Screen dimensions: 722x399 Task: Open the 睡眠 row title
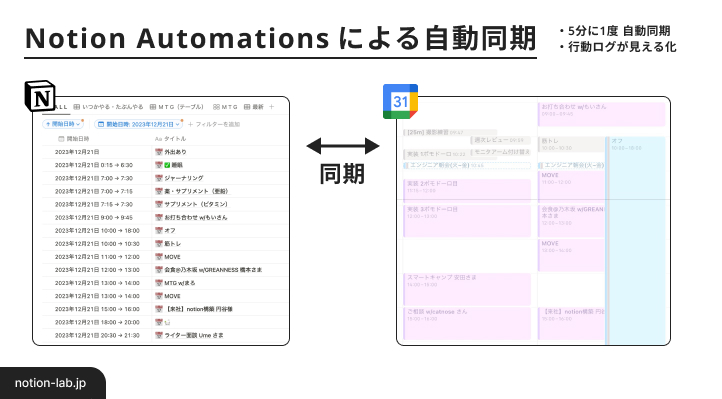click(177, 165)
